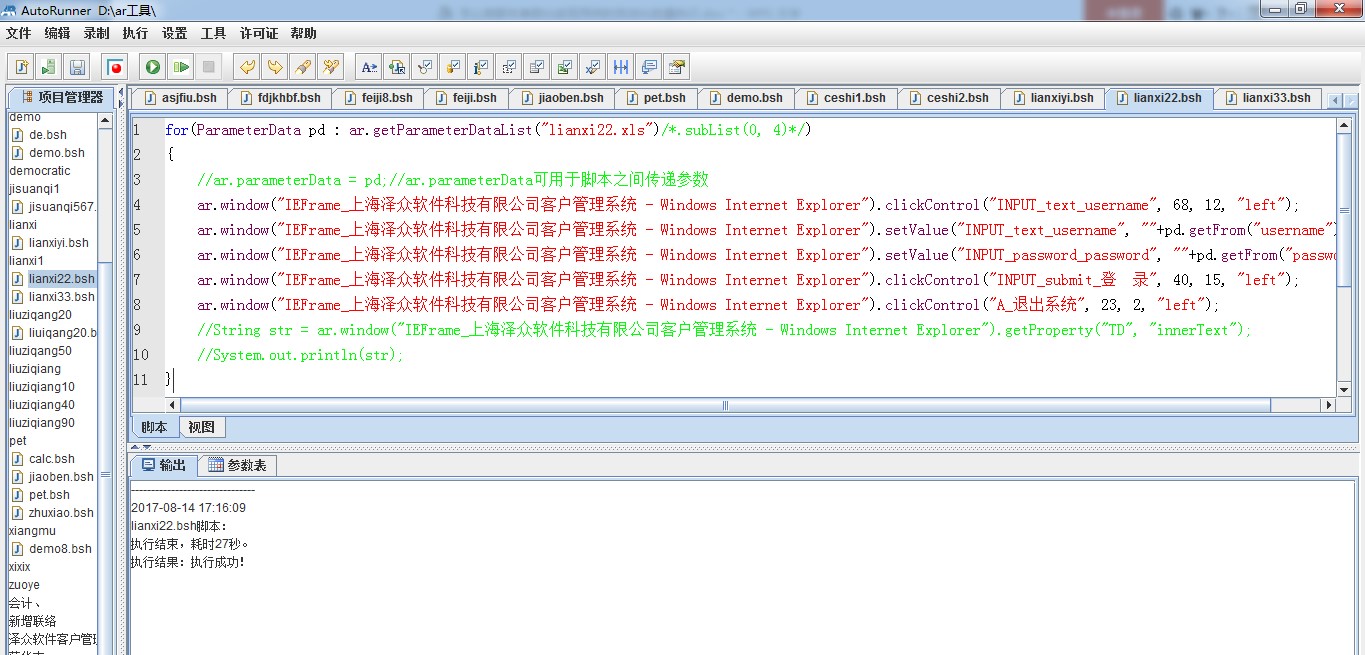
Task: Run the script with green play button
Action: point(153,67)
